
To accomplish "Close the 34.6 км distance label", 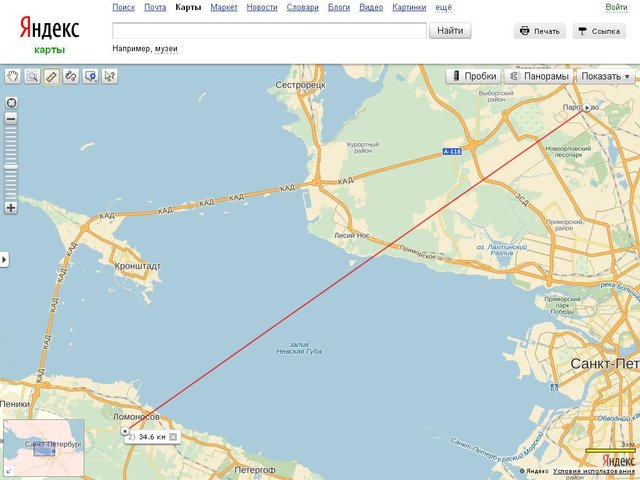I will tap(173, 437).
